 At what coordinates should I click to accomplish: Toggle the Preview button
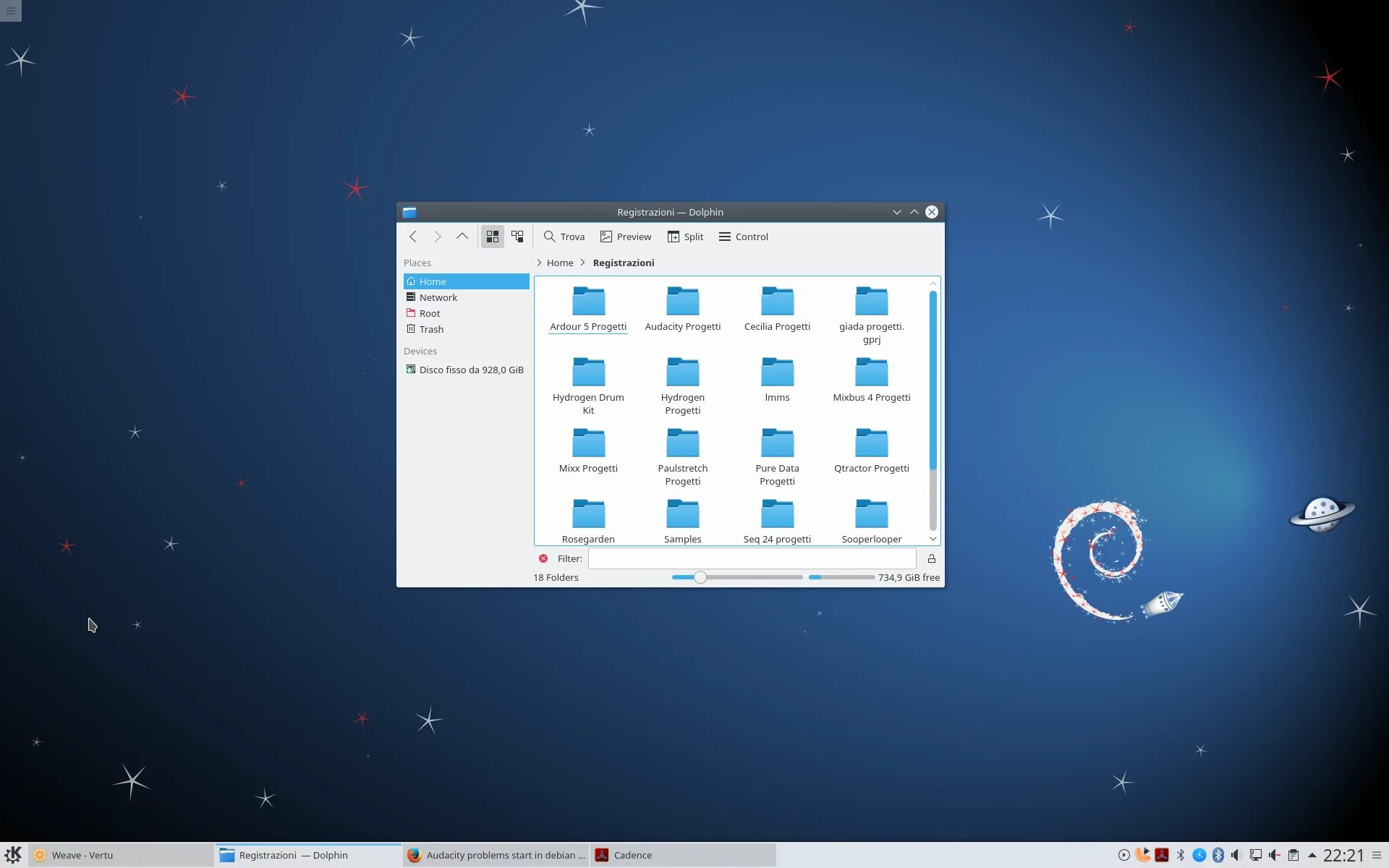[x=626, y=237]
